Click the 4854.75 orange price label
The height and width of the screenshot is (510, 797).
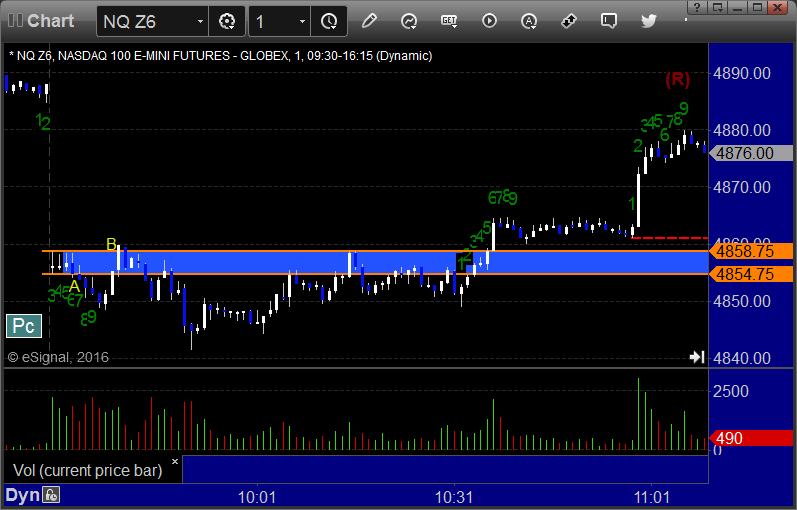click(751, 275)
